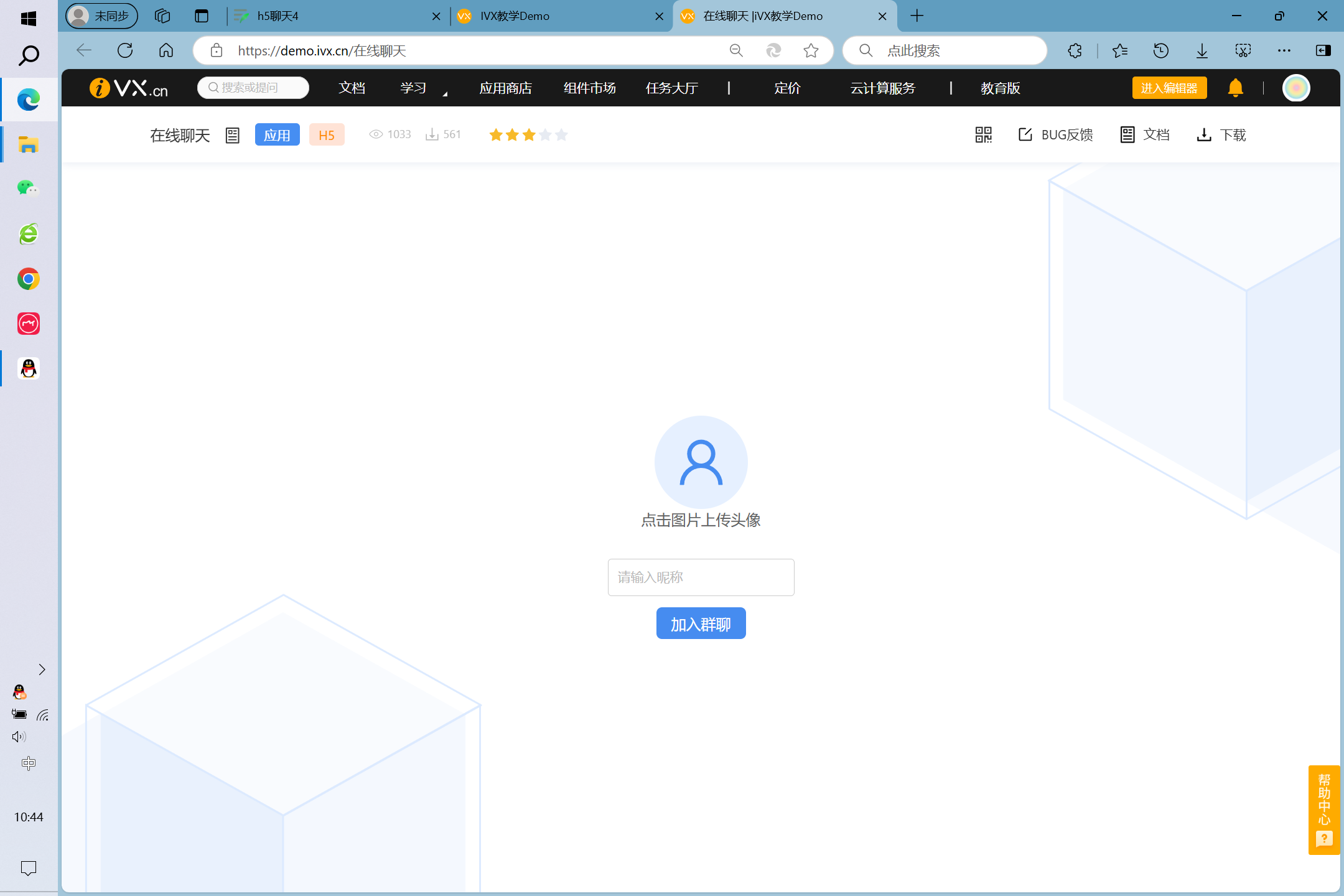Screen dimensions: 1344x896
Task: Click the volume speaker tray icon
Action: pos(19,737)
